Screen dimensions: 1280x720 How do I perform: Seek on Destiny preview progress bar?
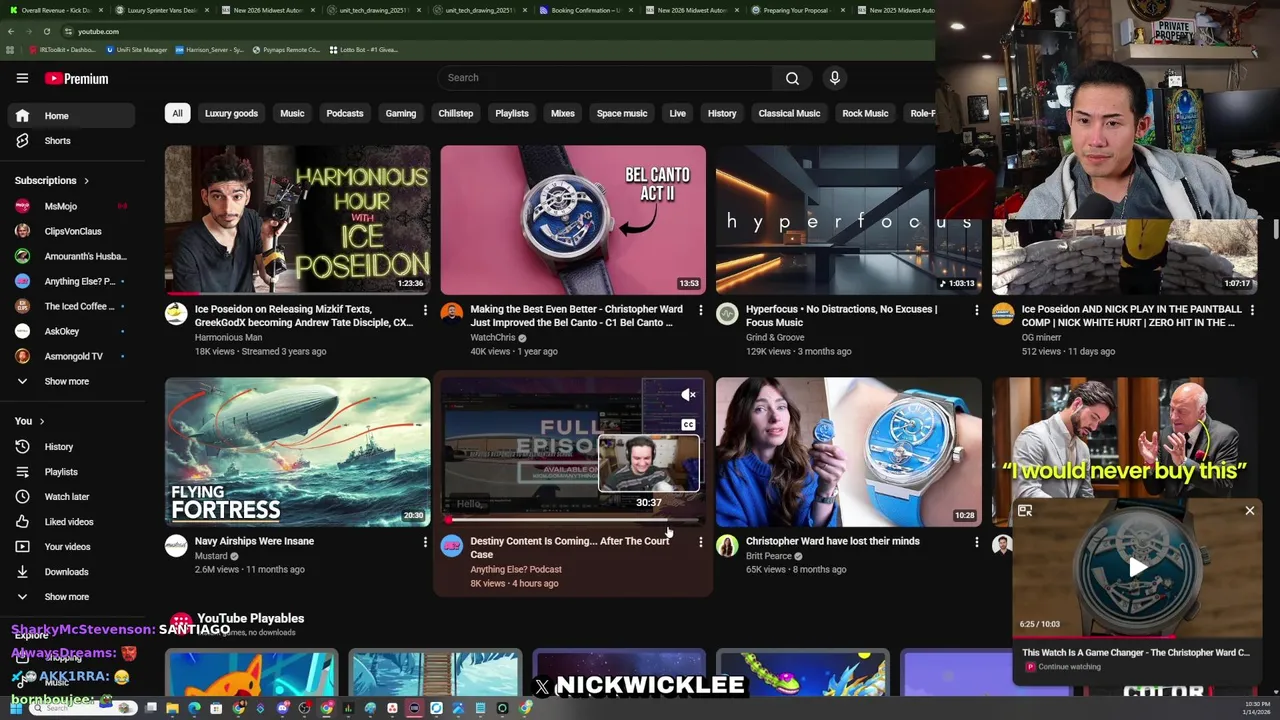[573, 520]
